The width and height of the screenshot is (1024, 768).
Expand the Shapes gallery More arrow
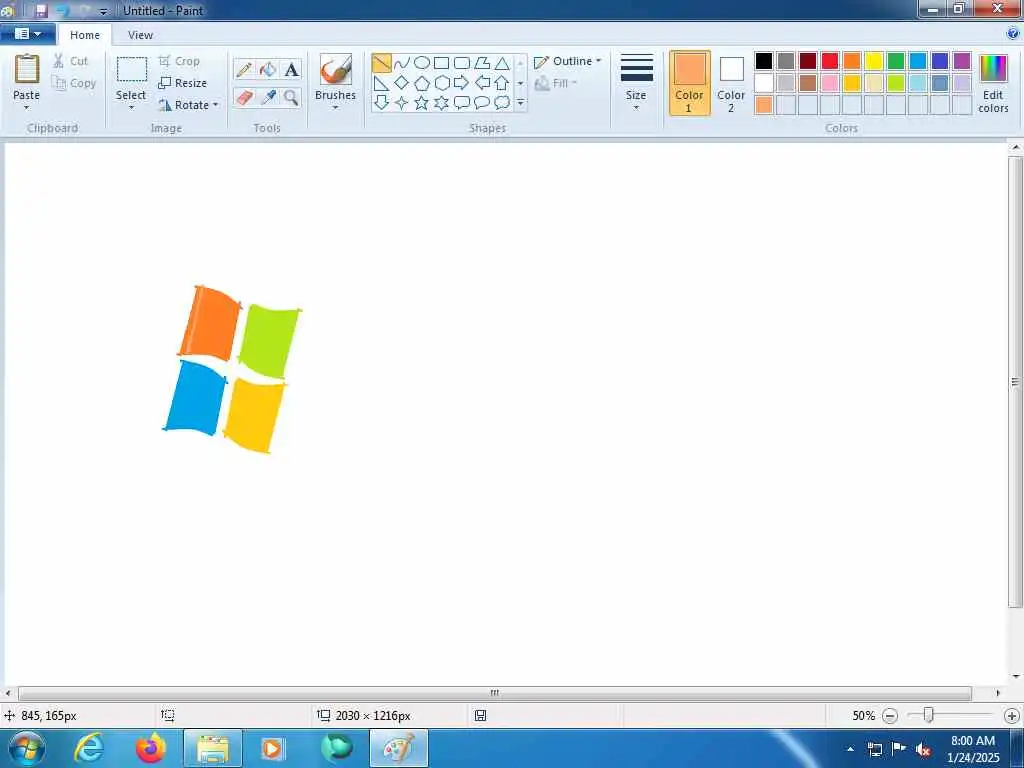[x=520, y=103]
